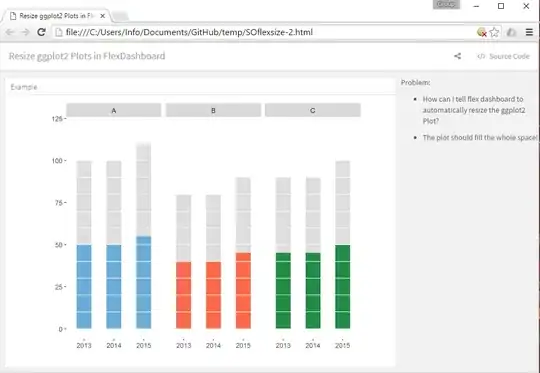Maximize the Chrome window
The image size is (540, 373).
[x=501, y=6]
